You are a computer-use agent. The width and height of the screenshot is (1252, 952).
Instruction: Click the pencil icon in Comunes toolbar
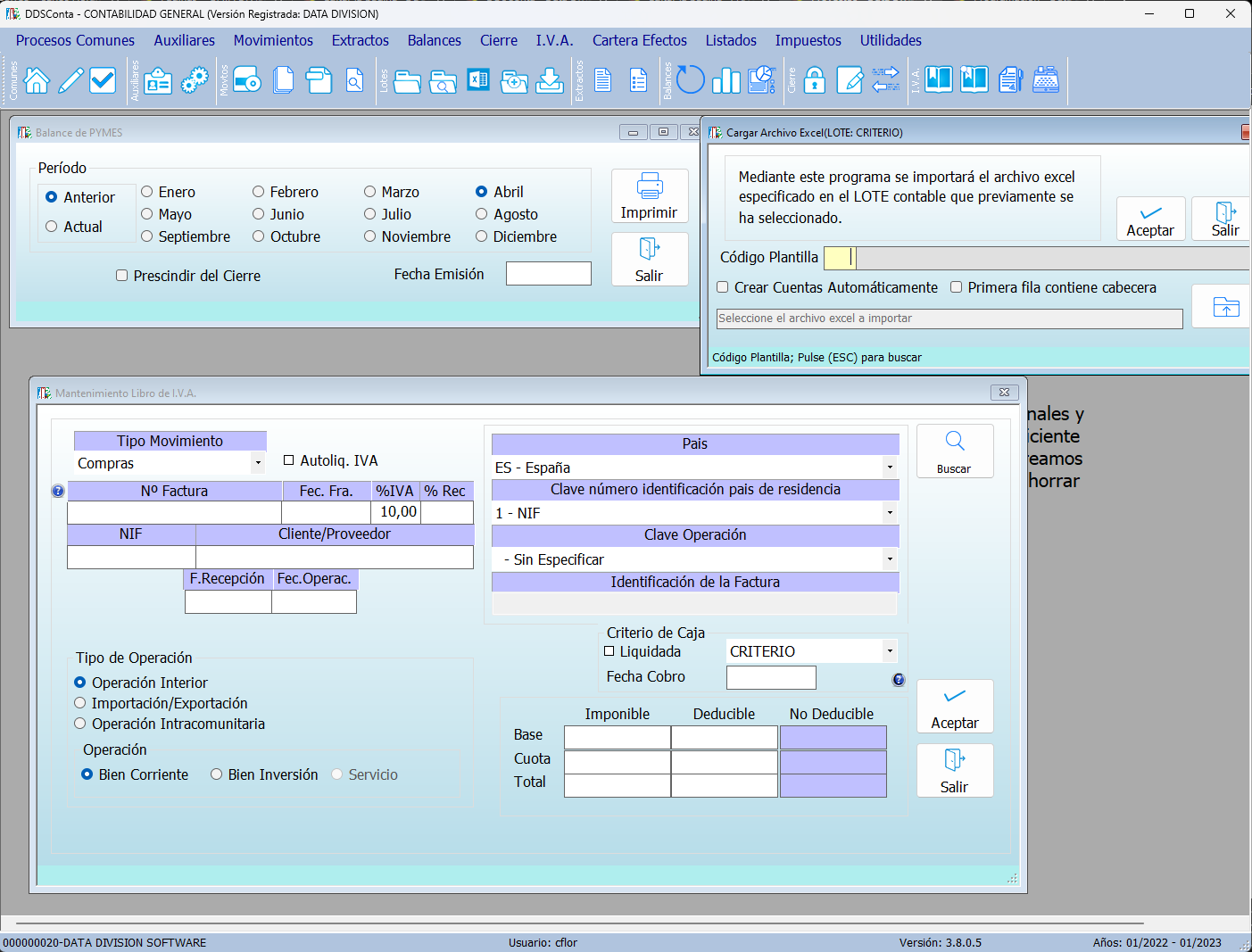click(70, 80)
